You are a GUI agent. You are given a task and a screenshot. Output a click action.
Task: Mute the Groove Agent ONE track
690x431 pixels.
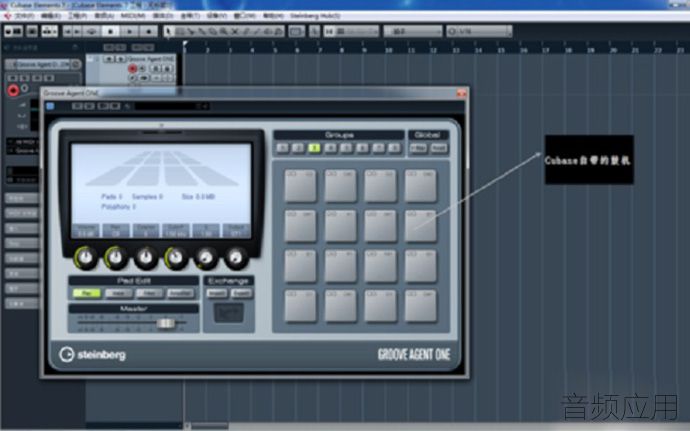[x=109, y=59]
